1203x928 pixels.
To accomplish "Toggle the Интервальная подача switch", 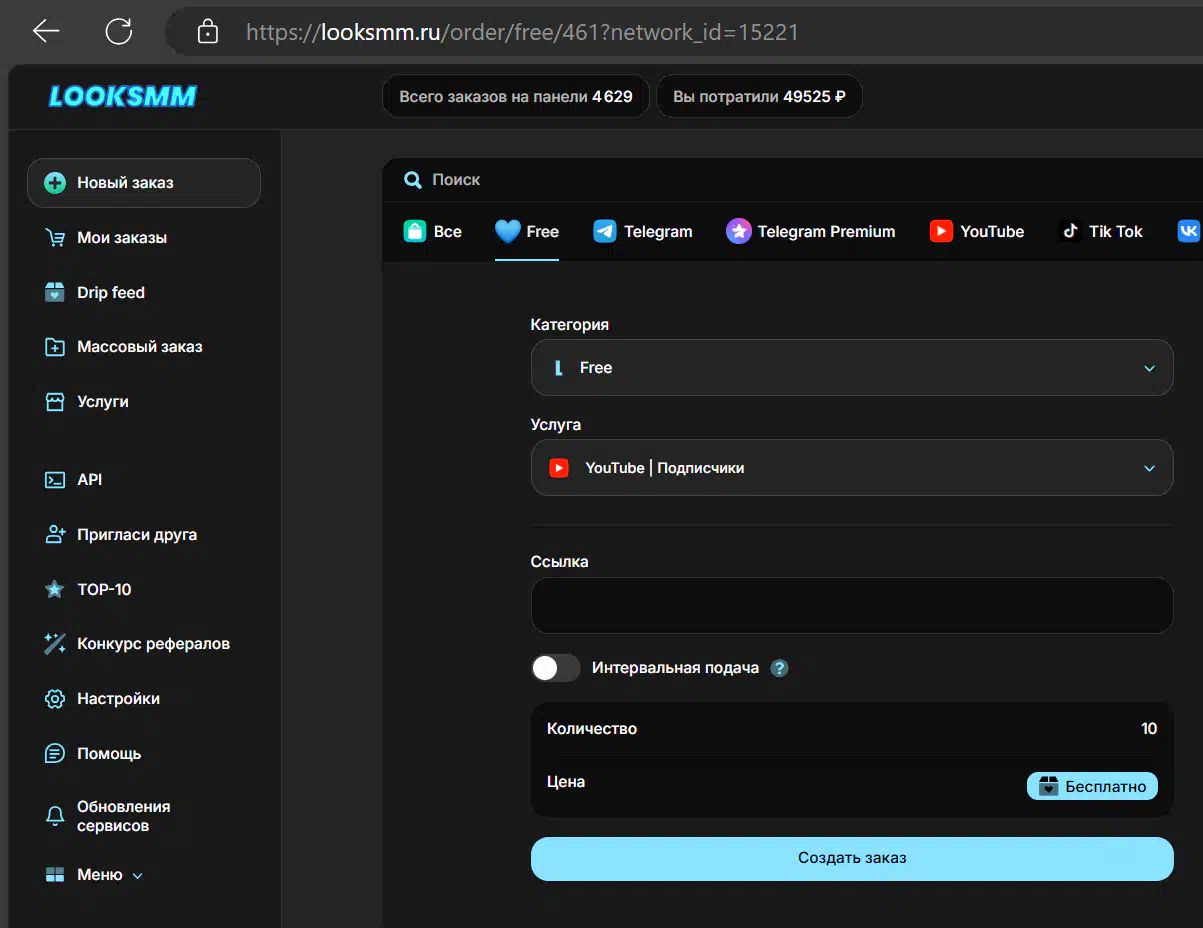I will (556, 668).
